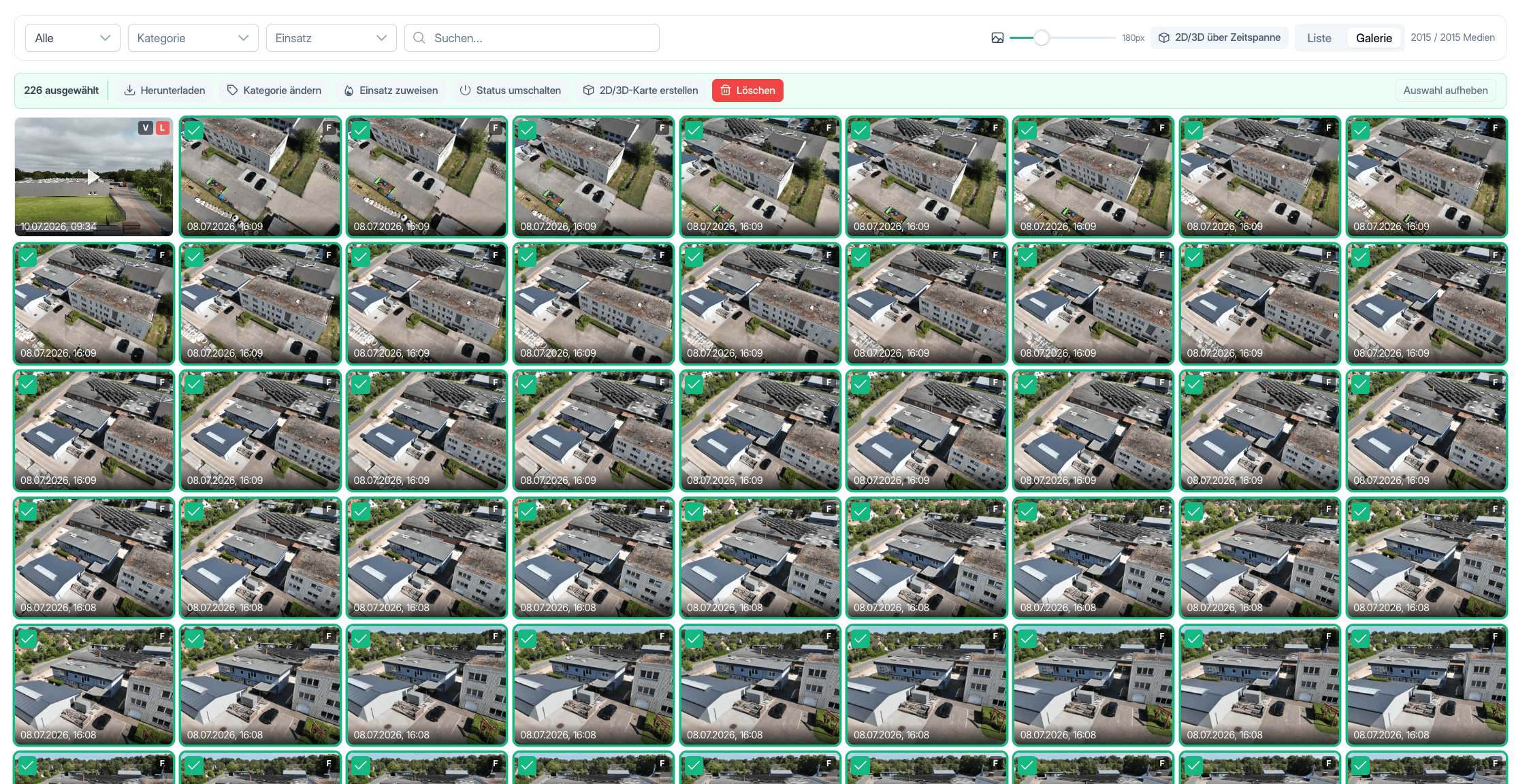Viewport: 1514px width, 784px height.
Task: Expand the Einsatz filter dropdown
Action: pos(332,38)
